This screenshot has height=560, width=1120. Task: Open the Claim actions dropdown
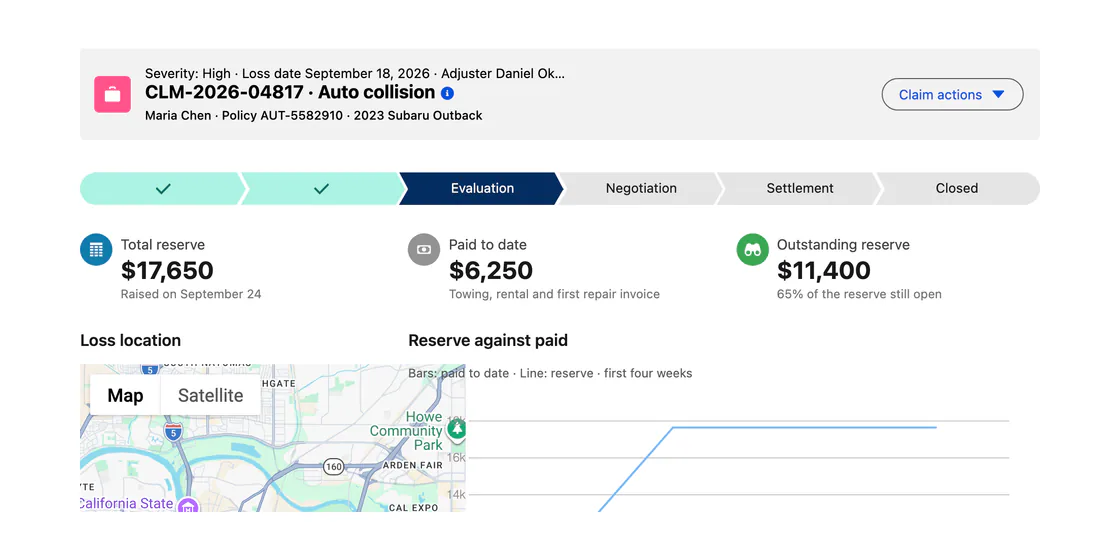point(952,94)
